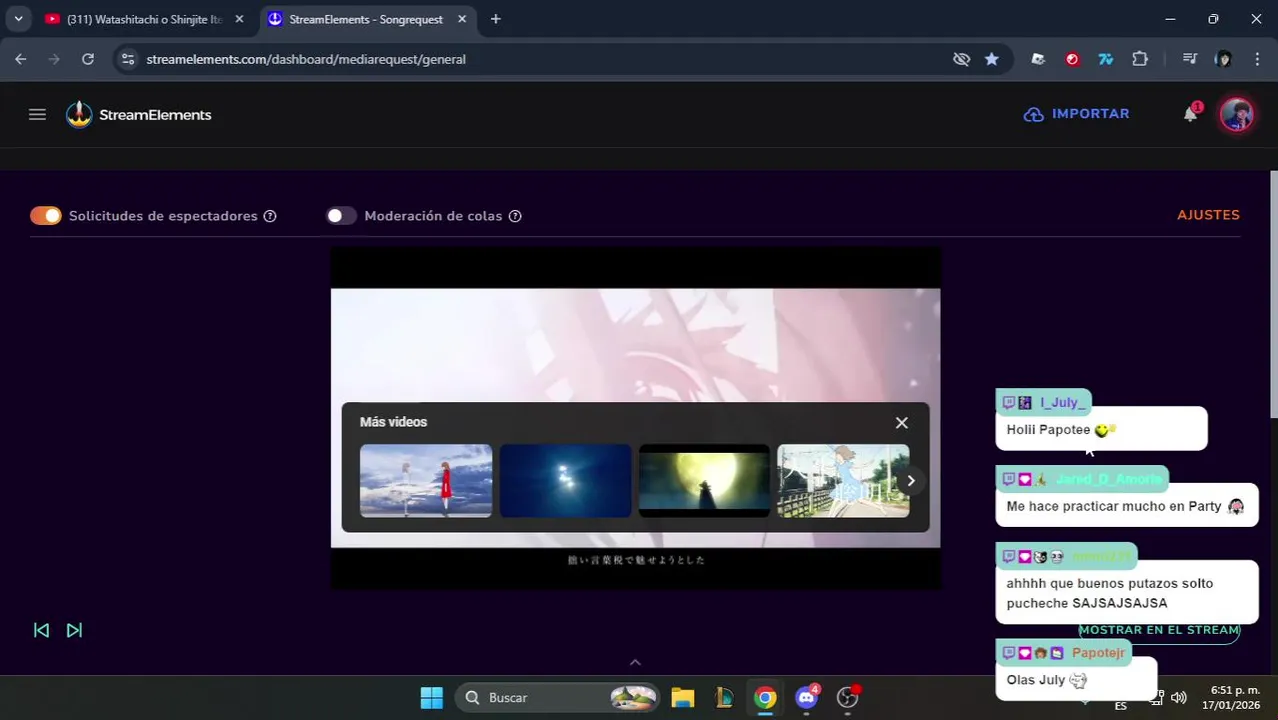Screen dimensions: 1278x720
Task: Select the first suggested video with red-dressed girl
Action: click(426, 481)
